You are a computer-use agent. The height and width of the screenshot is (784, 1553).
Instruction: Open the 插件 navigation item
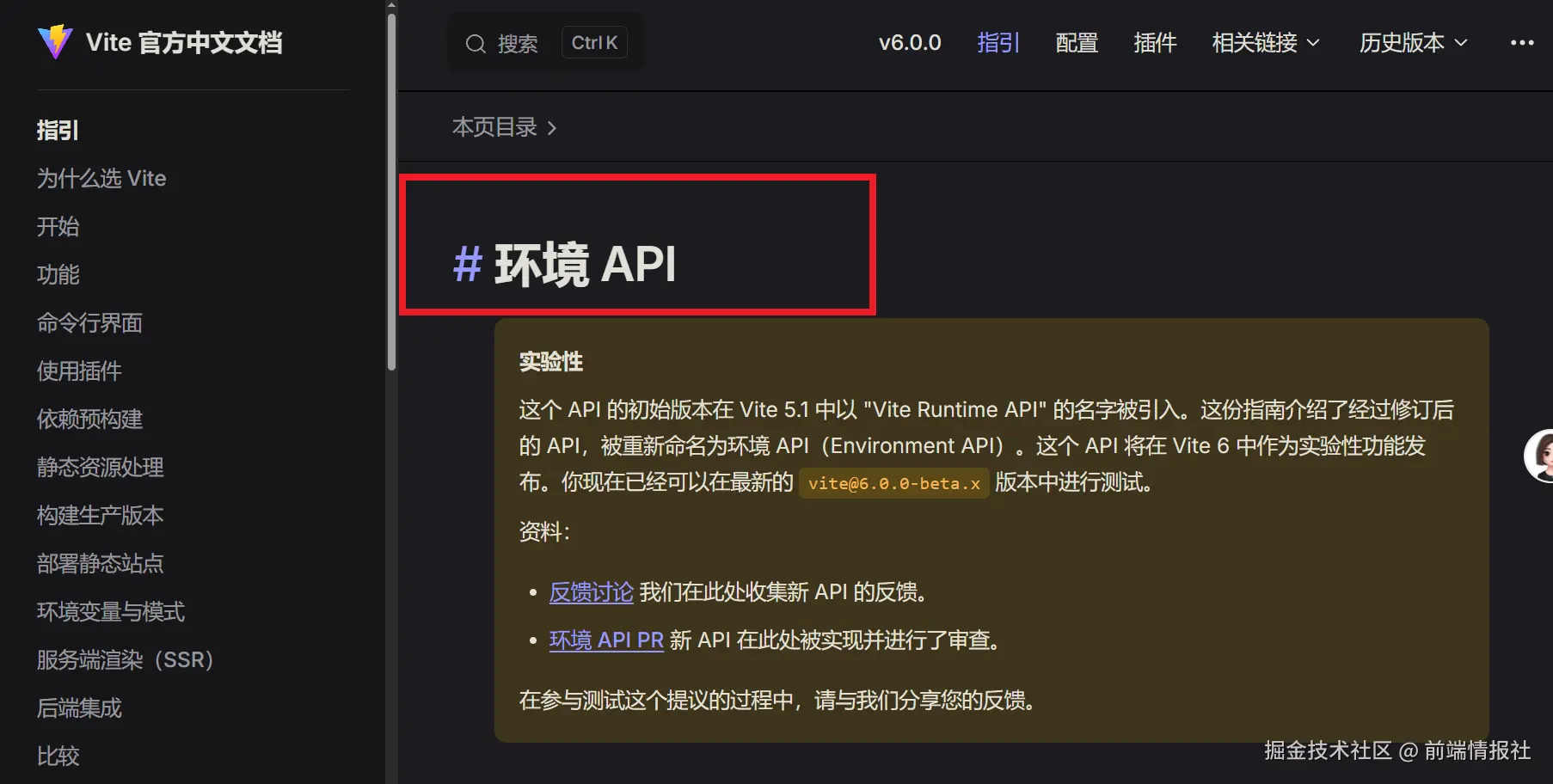(1155, 43)
